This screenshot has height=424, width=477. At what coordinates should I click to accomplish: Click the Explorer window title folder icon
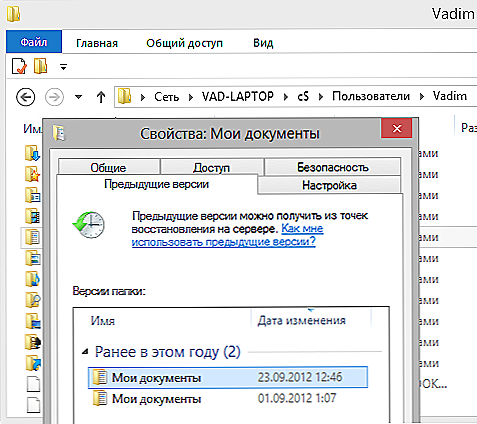coord(14,14)
